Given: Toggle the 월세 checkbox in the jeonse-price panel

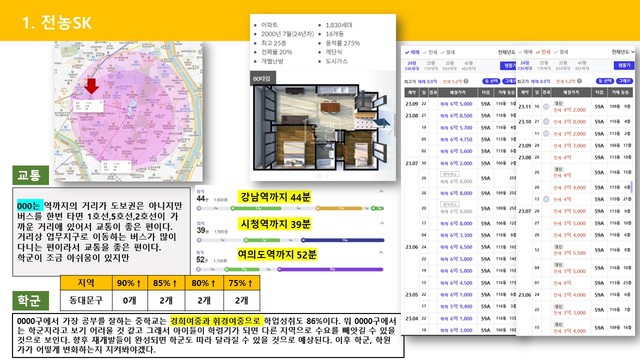Looking at the screenshot, I should (561, 52).
